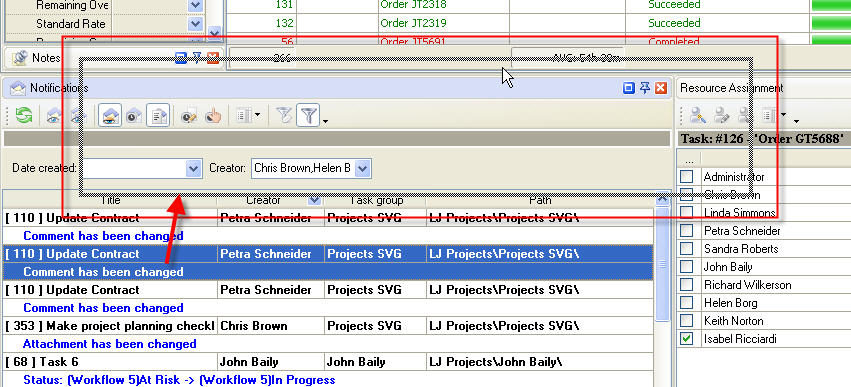
Task: Select the Make project planning checklist notification row
Action: click(328, 326)
